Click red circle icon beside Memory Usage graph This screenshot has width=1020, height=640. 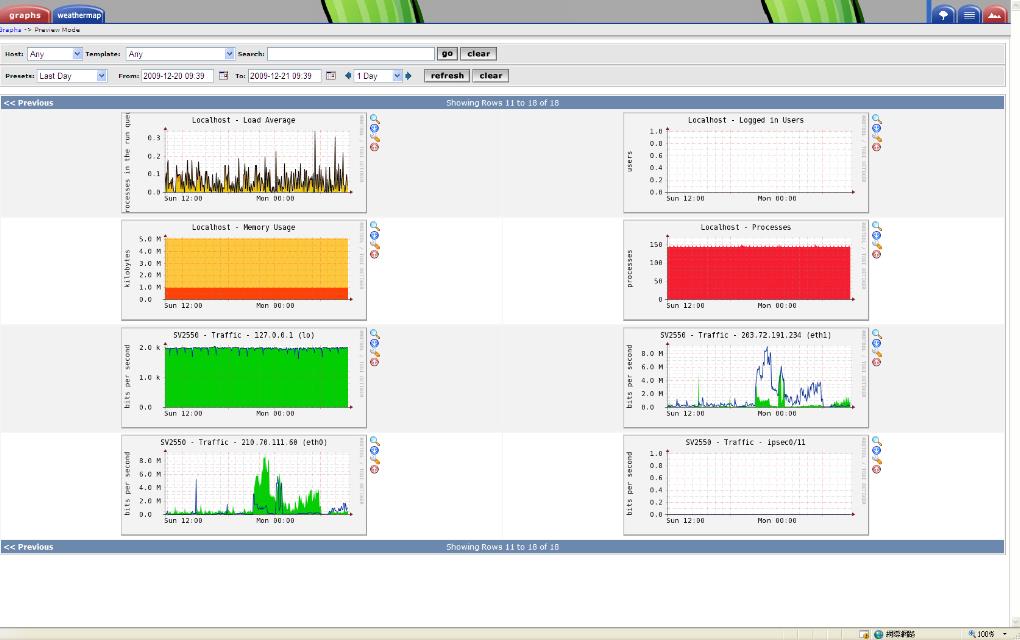[x=375, y=255]
